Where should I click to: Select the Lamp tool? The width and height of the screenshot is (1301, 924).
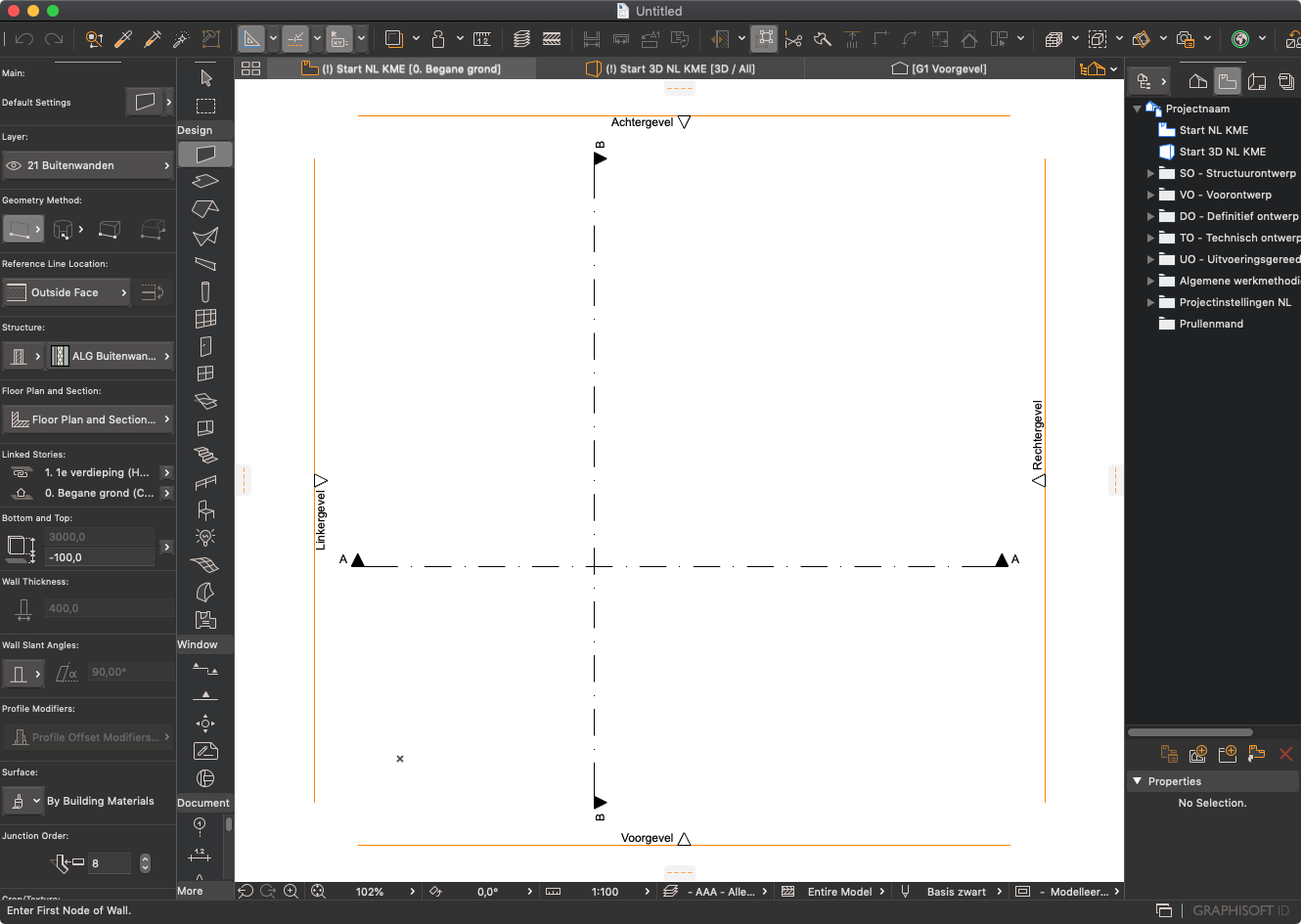click(205, 537)
